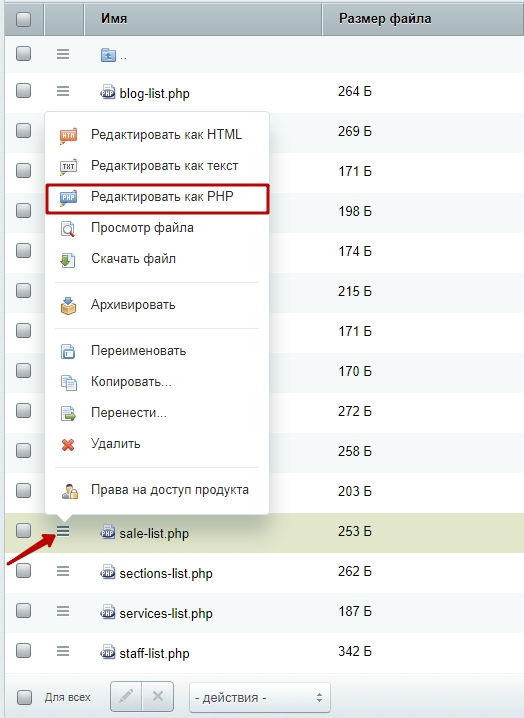Image resolution: width=524 pixels, height=718 pixels.
Task: Click the archive box icon
Action: (68, 305)
